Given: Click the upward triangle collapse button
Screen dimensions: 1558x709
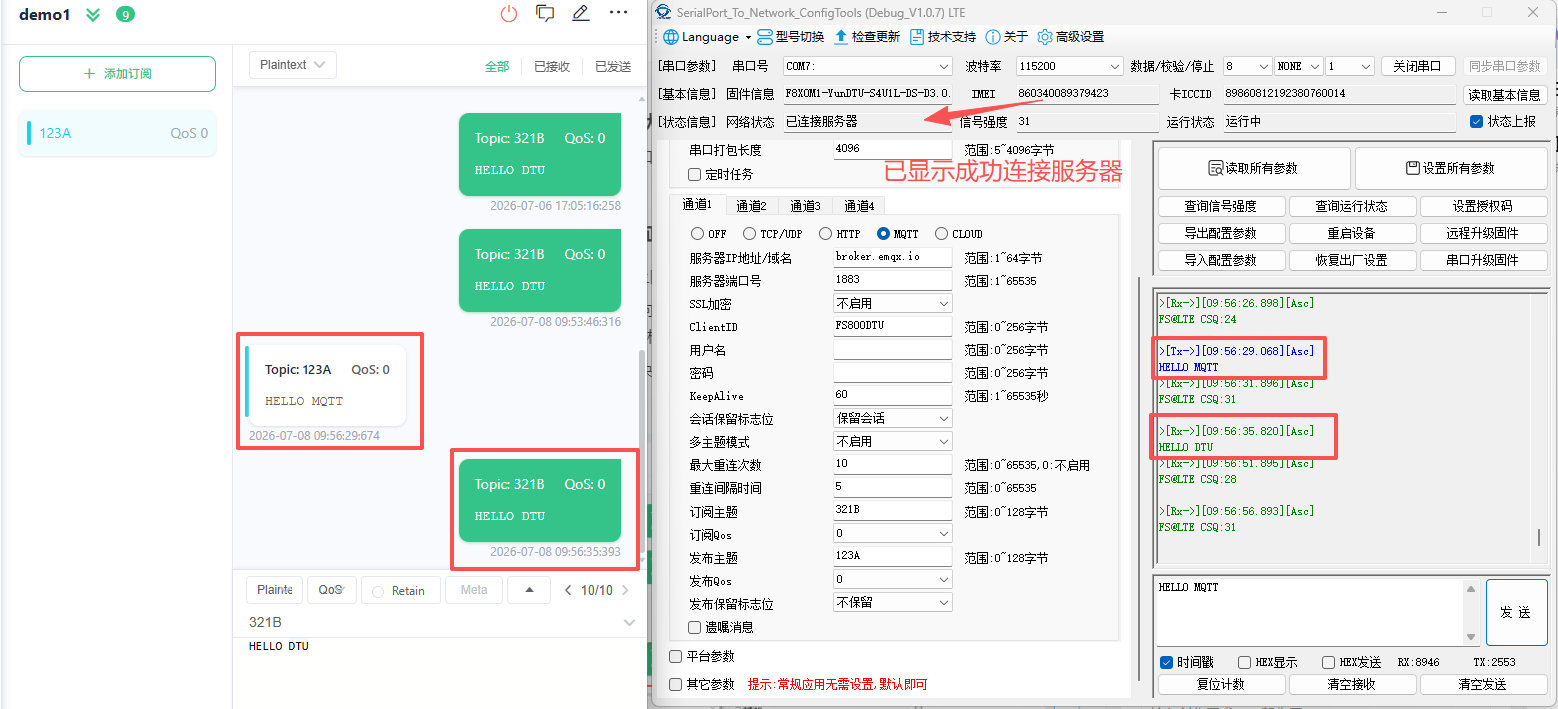Looking at the screenshot, I should [529, 590].
